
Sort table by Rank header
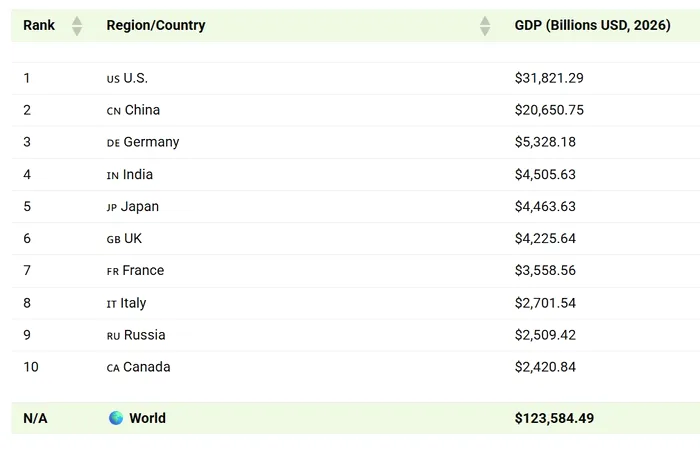[x=39, y=25]
